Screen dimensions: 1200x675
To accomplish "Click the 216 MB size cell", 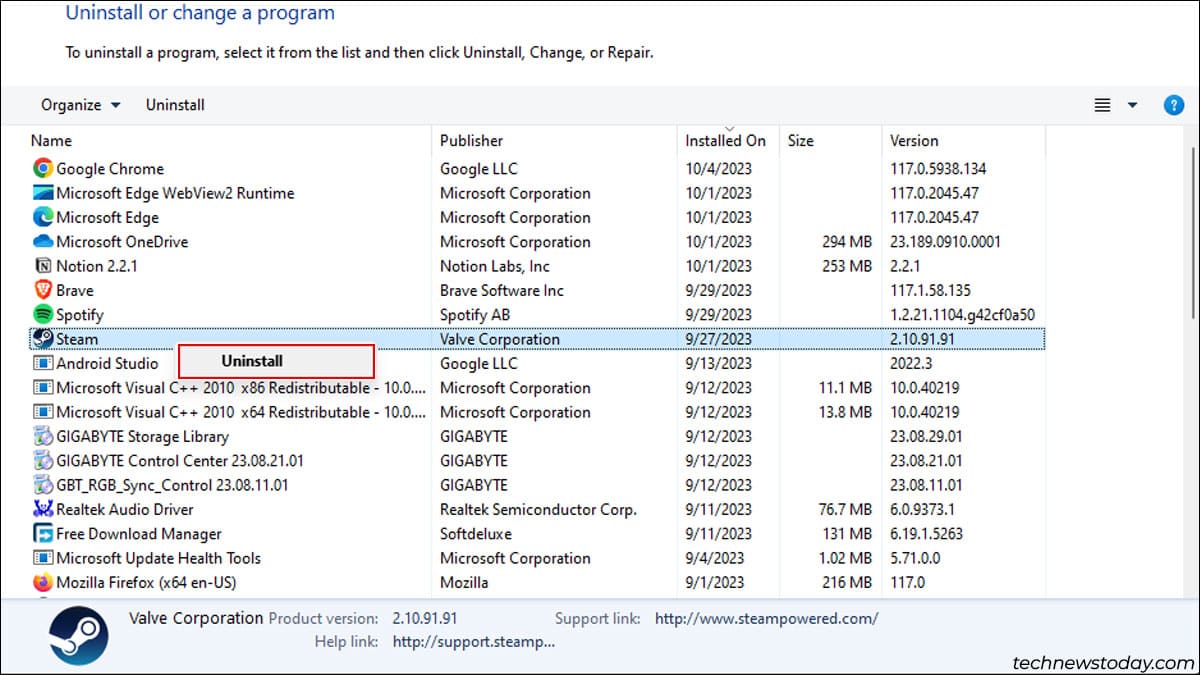I will pyautogui.click(x=846, y=582).
